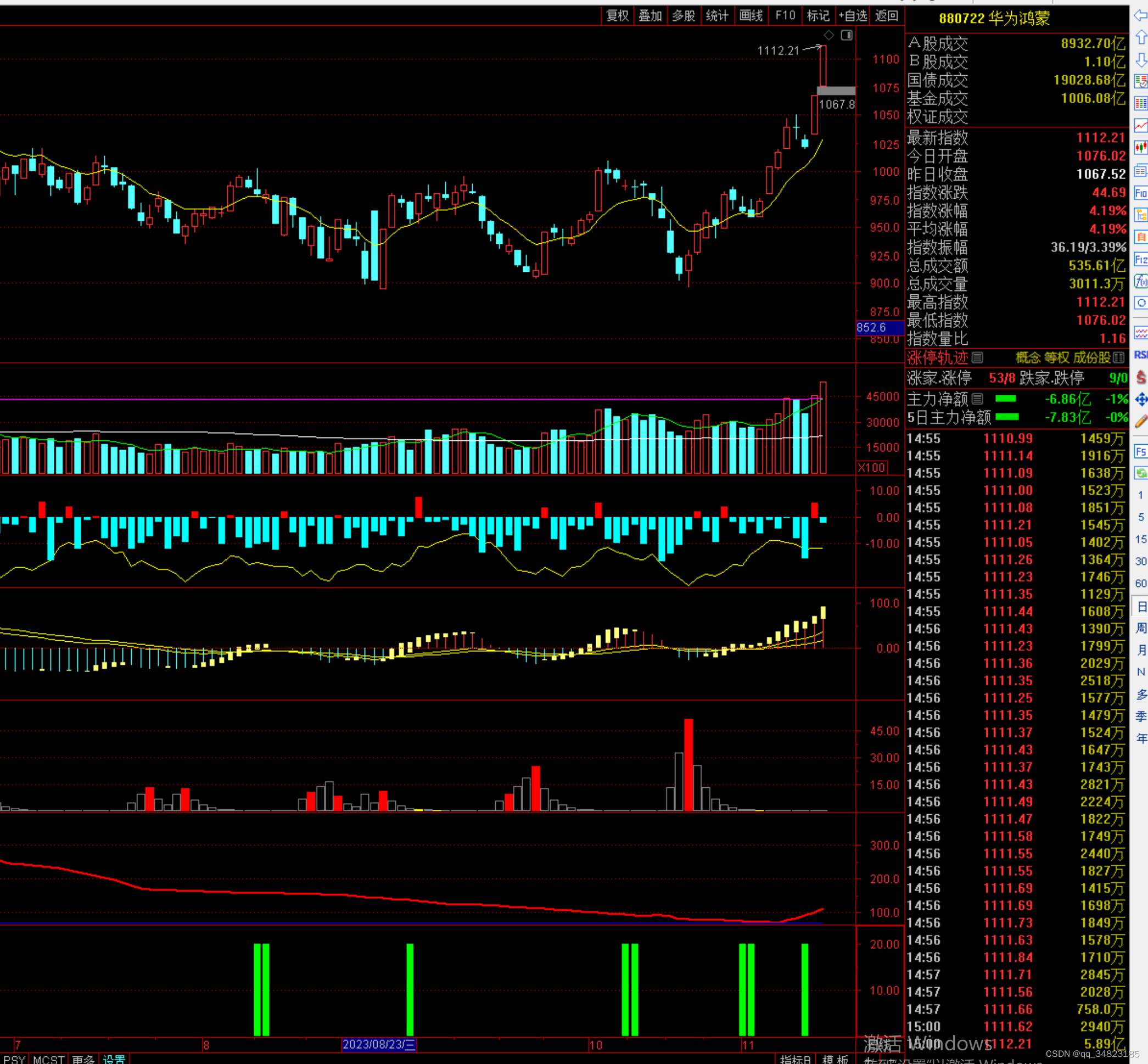Click the candlestick chart icon in sidebar

click(x=1140, y=147)
